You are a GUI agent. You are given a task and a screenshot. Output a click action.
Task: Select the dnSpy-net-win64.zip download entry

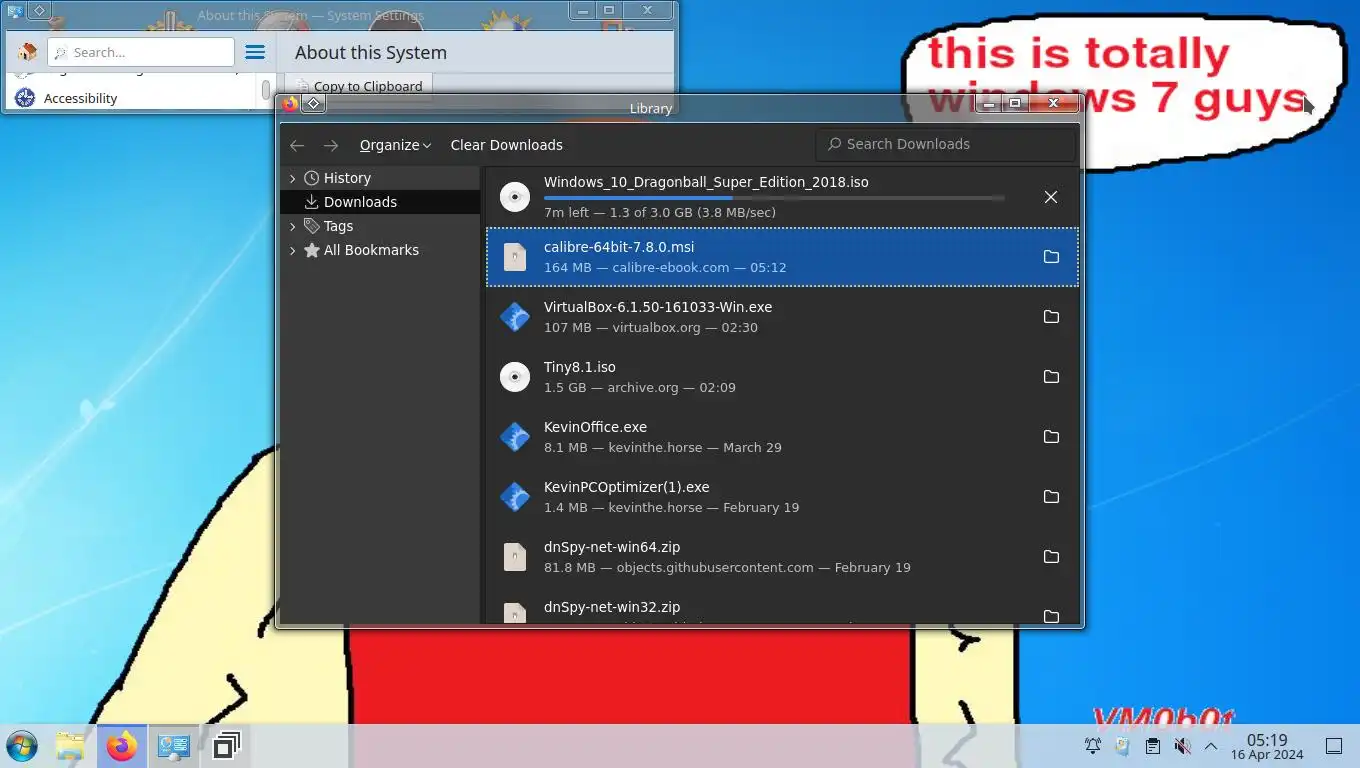[x=782, y=557]
